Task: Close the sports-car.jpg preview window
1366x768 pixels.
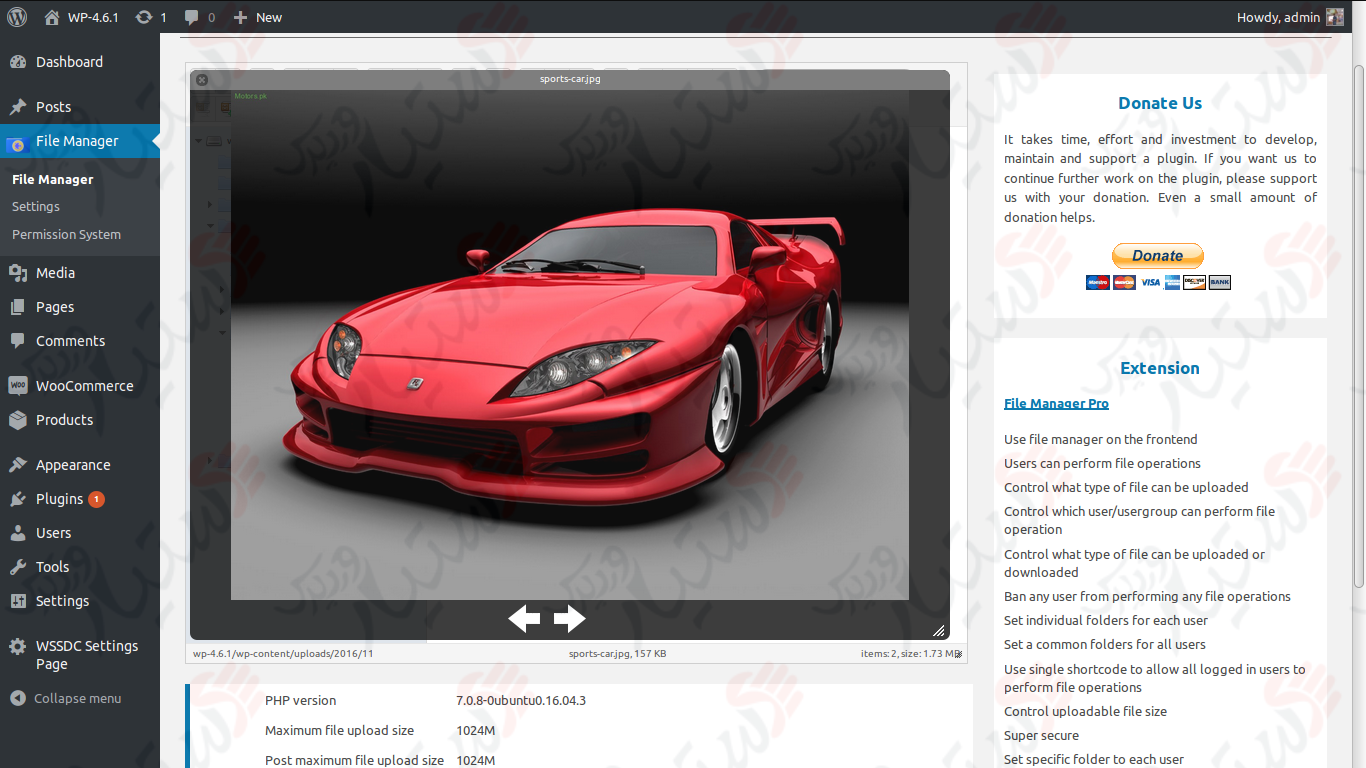Action: click(x=202, y=80)
